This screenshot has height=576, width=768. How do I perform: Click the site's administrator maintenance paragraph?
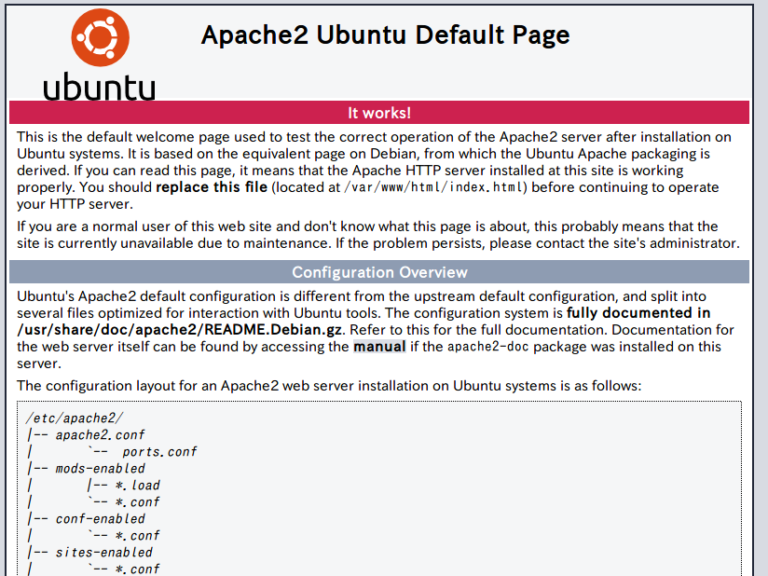(378, 235)
